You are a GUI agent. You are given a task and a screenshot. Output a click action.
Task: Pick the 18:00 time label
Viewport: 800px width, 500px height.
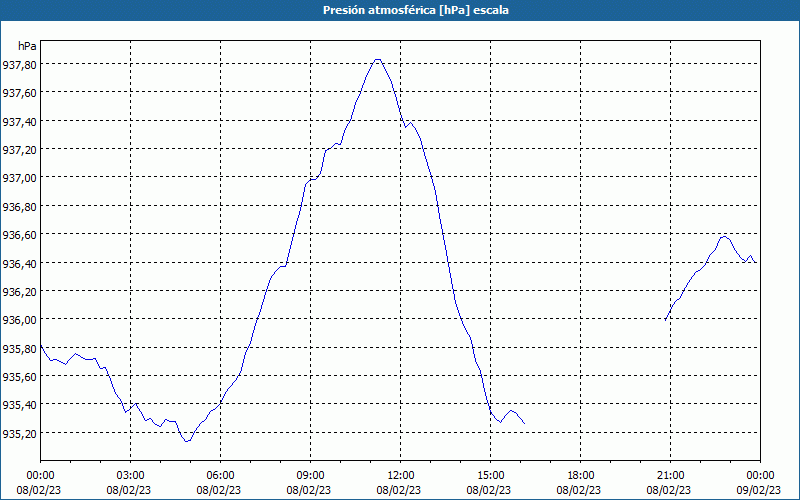coord(581,476)
